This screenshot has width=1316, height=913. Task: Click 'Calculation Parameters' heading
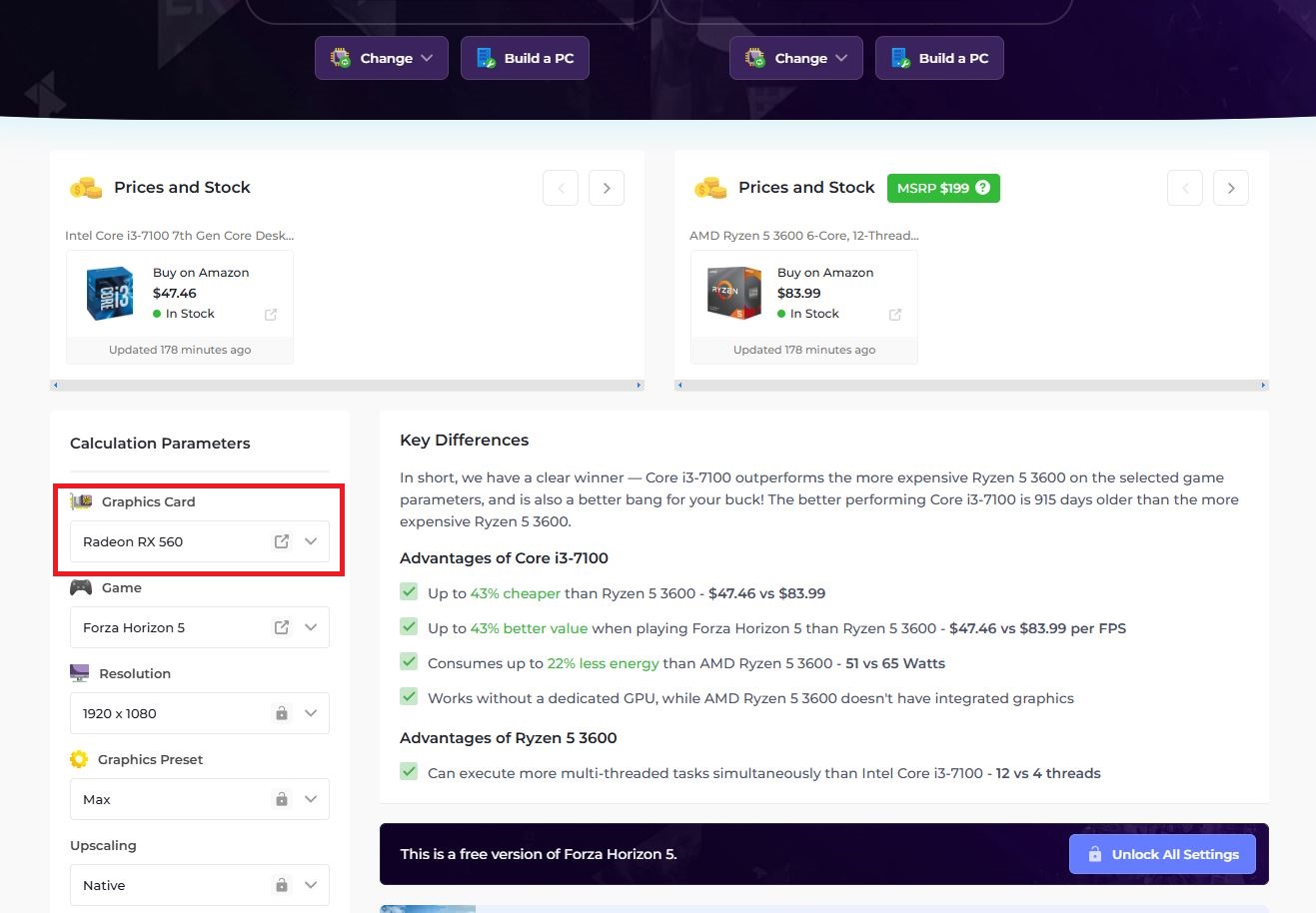(160, 444)
